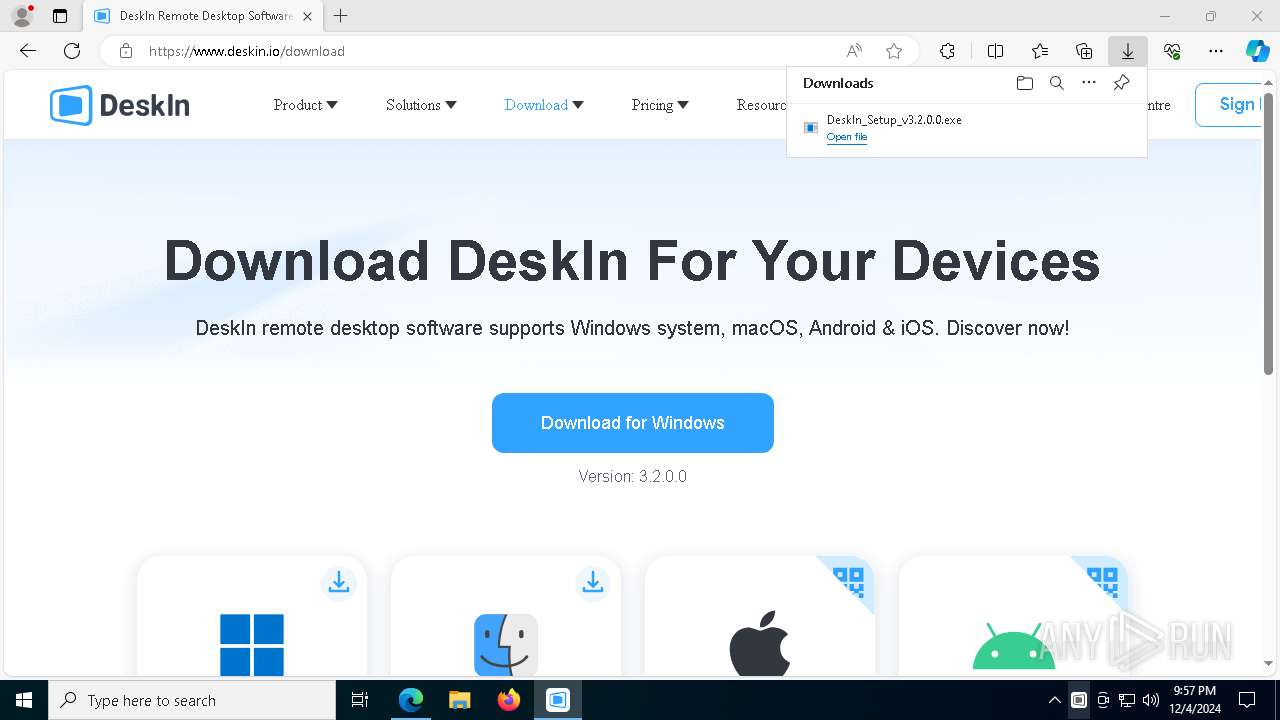Image resolution: width=1280 pixels, height=720 pixels.
Task: Add page to favorites star icon
Action: coord(894,51)
